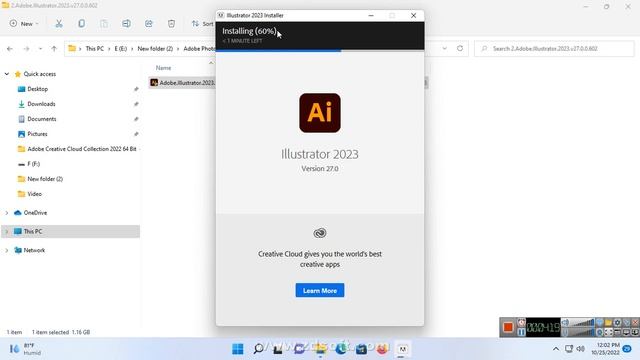Pause the screen recording

pos(521,332)
